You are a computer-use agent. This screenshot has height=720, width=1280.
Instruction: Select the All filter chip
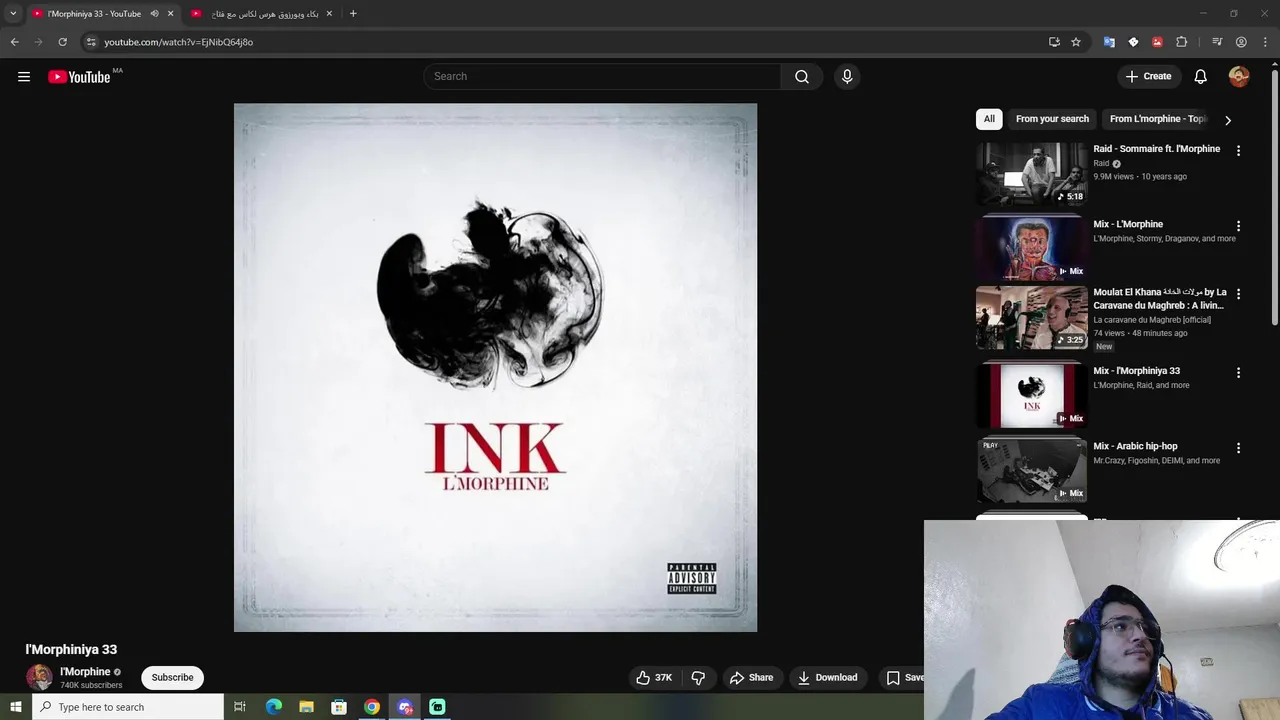click(x=989, y=119)
